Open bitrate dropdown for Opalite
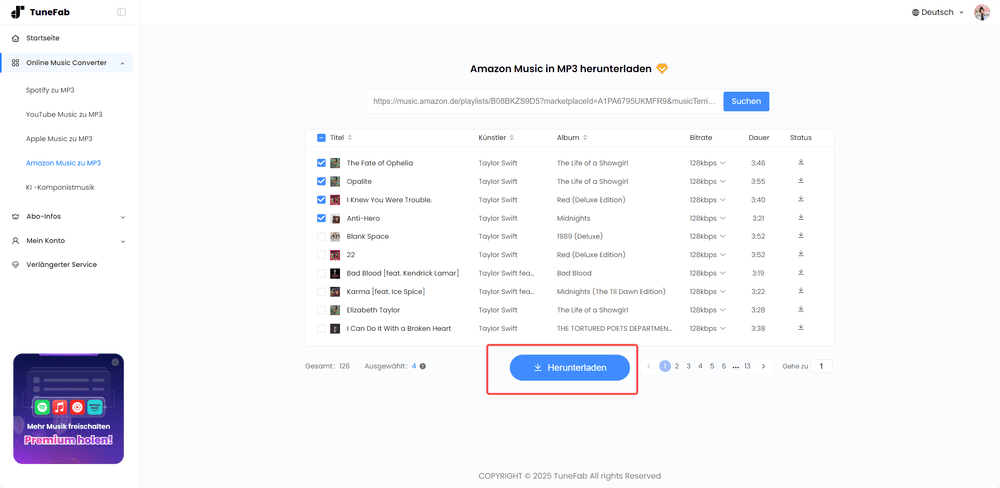This screenshot has height=488, width=1000. click(708, 181)
